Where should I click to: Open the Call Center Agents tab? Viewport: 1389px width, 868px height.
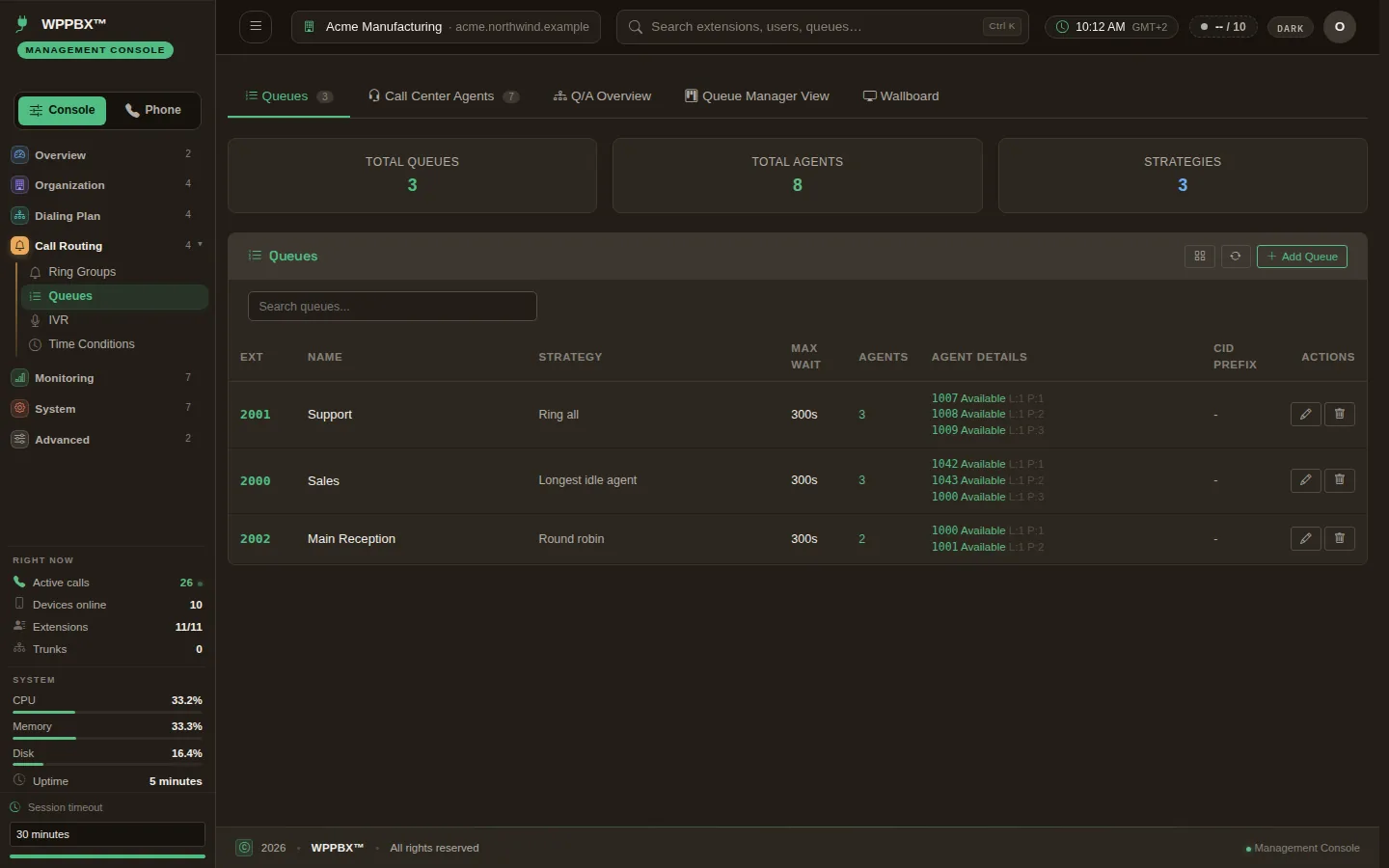click(x=444, y=96)
